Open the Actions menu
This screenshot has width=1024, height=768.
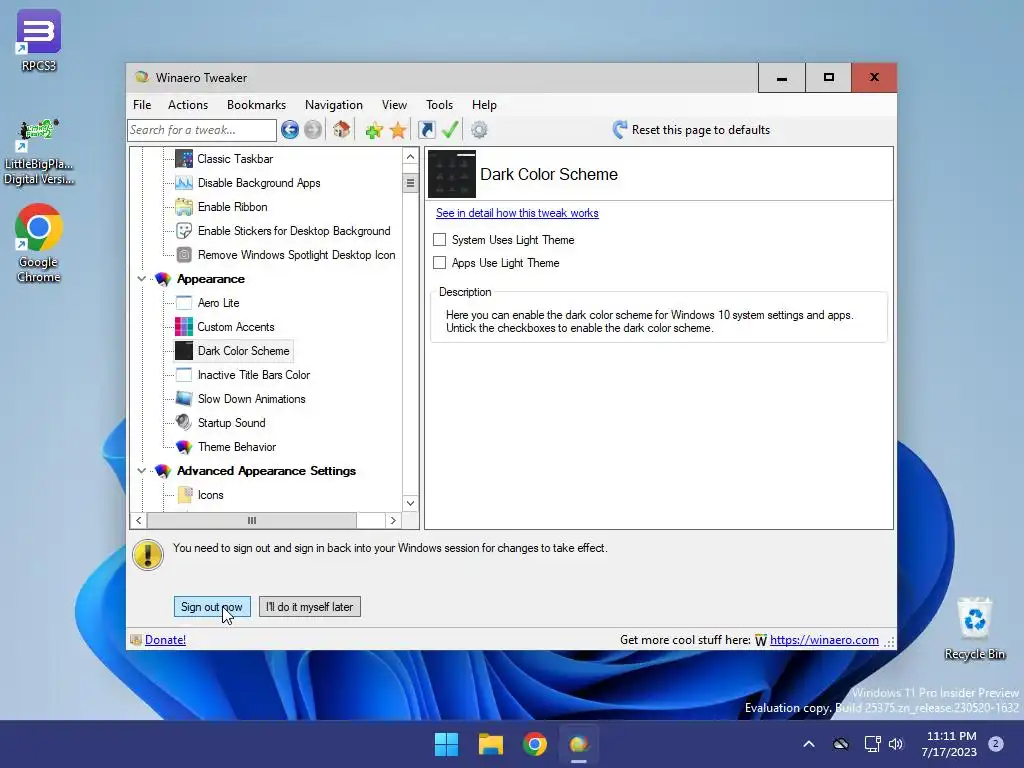(188, 104)
